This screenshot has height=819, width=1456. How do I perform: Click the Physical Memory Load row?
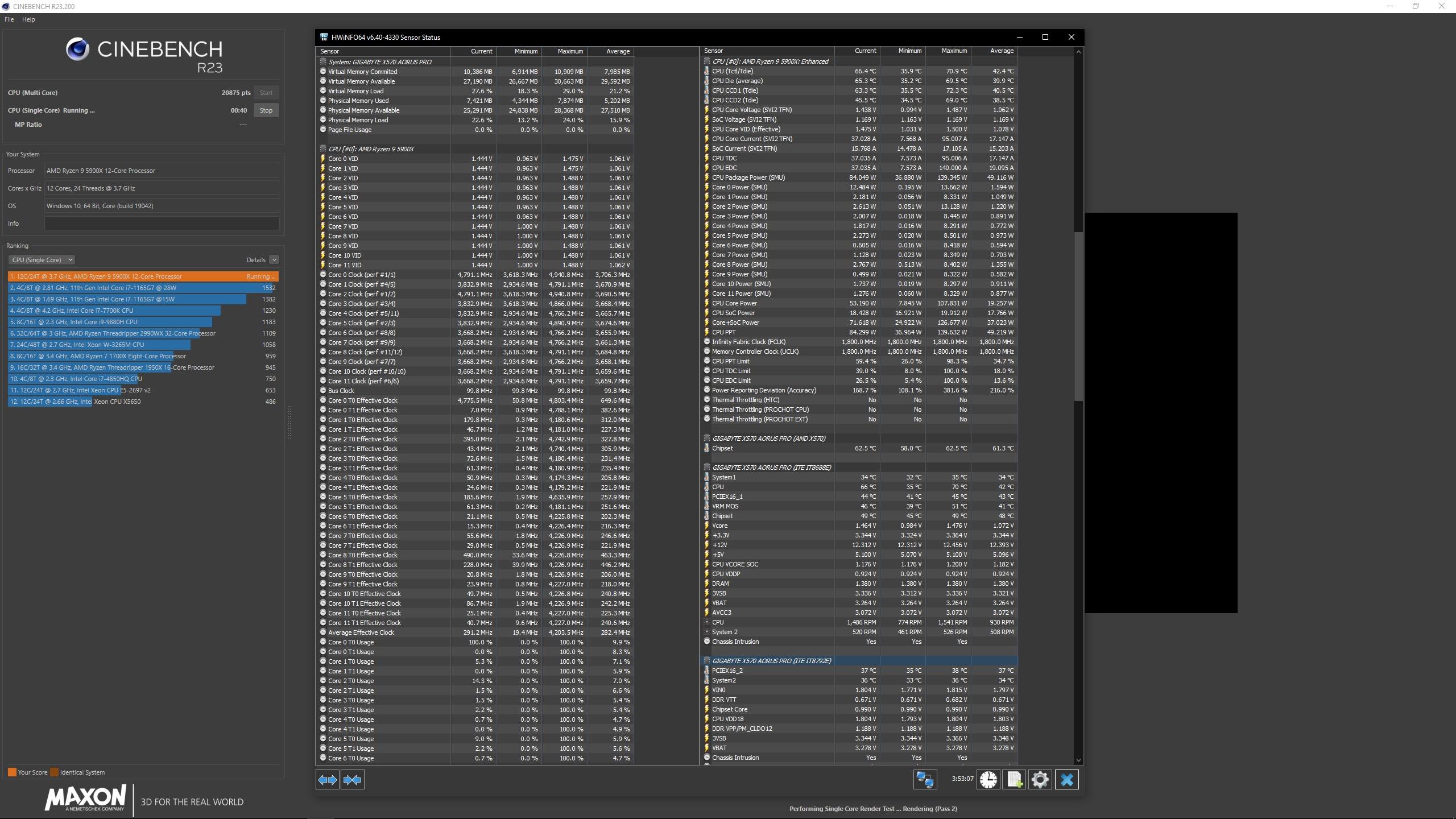[475, 120]
